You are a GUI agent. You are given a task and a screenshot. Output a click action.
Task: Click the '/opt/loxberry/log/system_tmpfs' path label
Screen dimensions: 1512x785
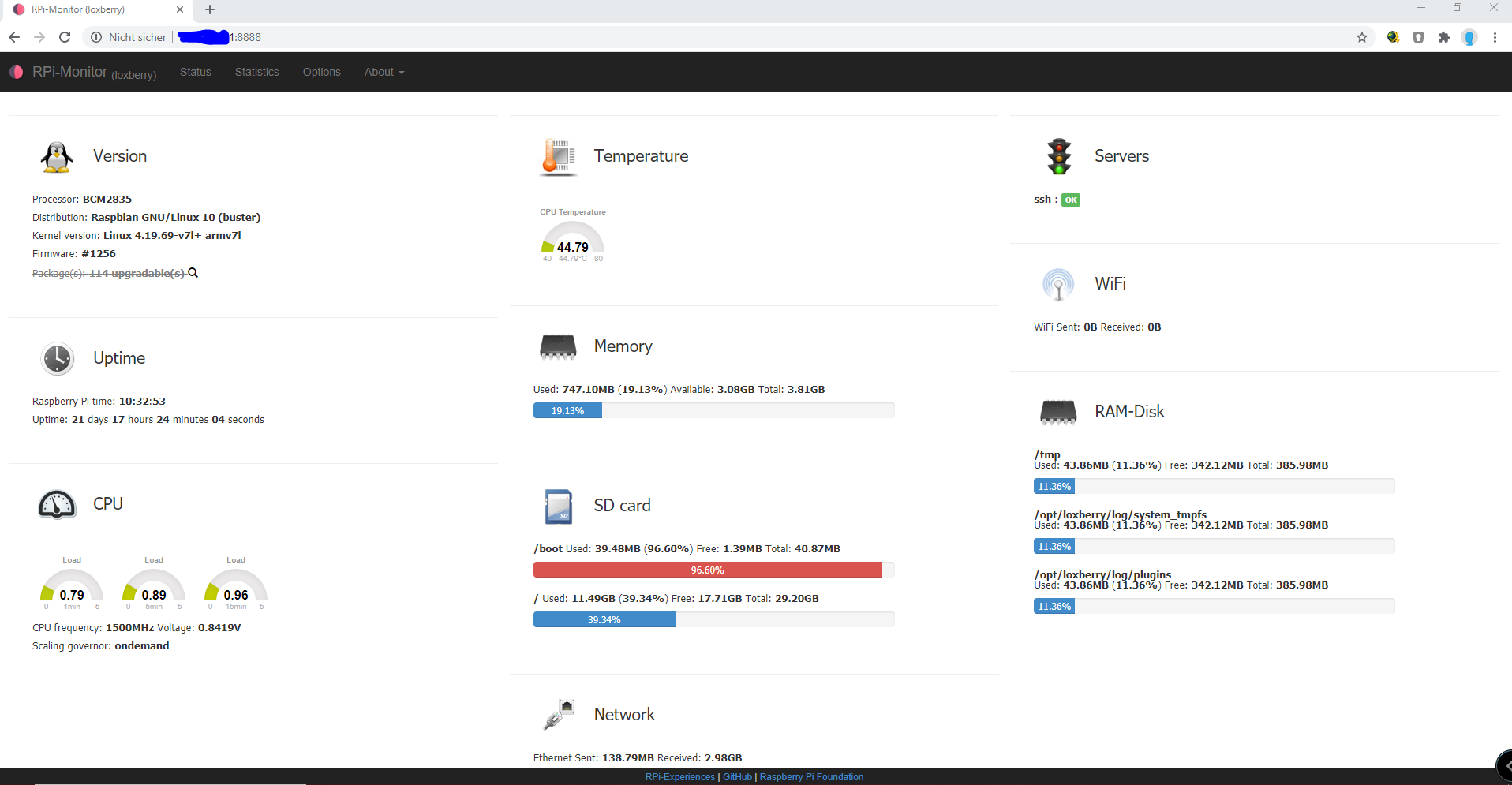pos(1121,514)
